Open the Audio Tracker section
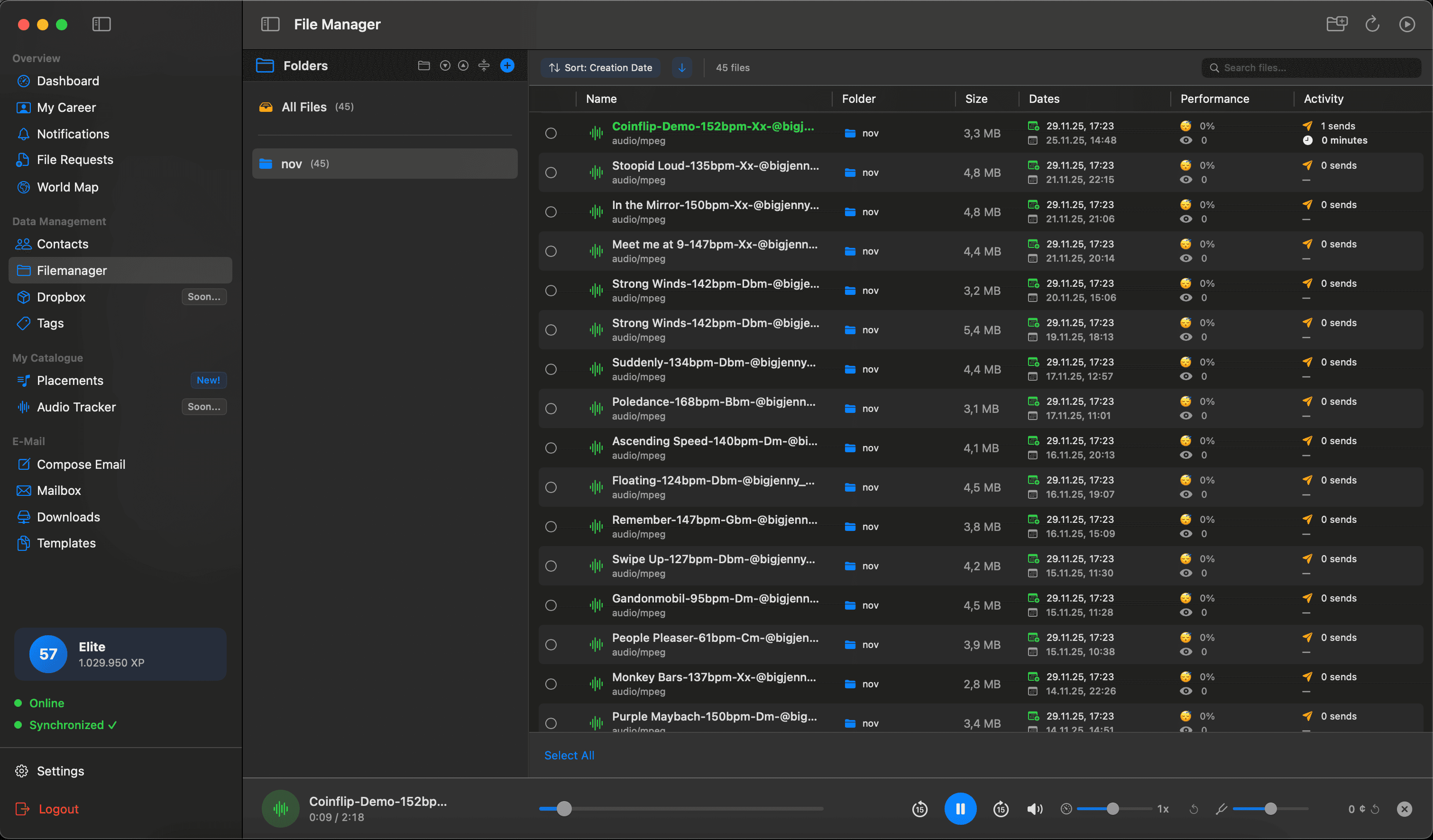Screen dimensions: 1433x840 pyautogui.click(x=76, y=406)
